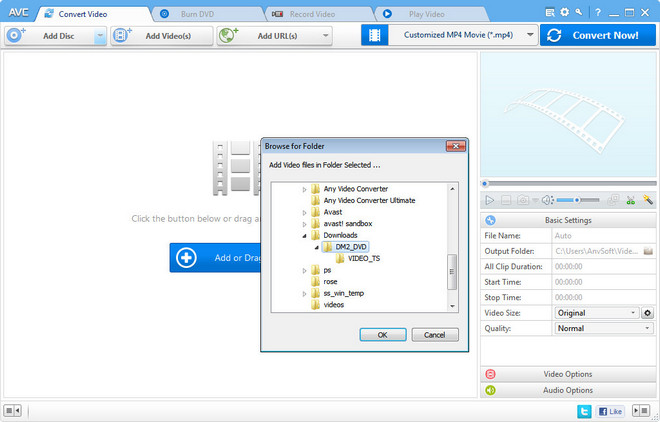Viewport: 660px width, 422px height.
Task: Open the Add Disc dropdown arrow
Action: click(x=100, y=36)
